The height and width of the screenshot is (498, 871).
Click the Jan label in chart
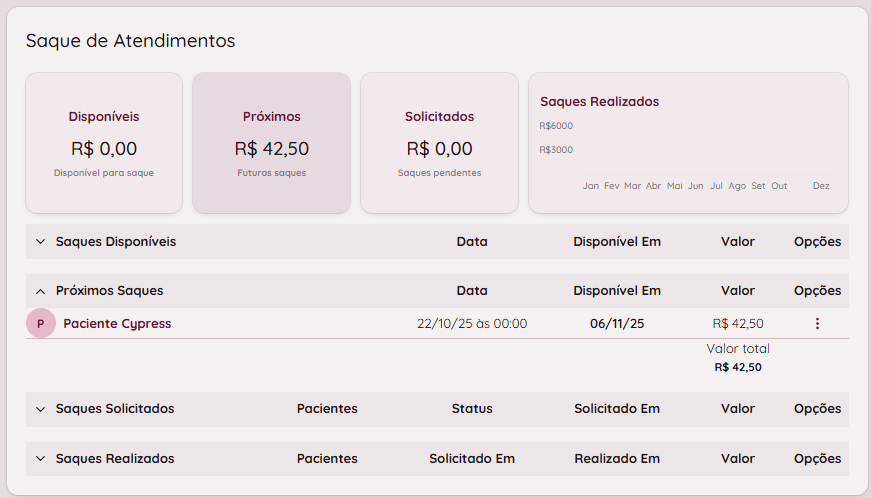591,186
